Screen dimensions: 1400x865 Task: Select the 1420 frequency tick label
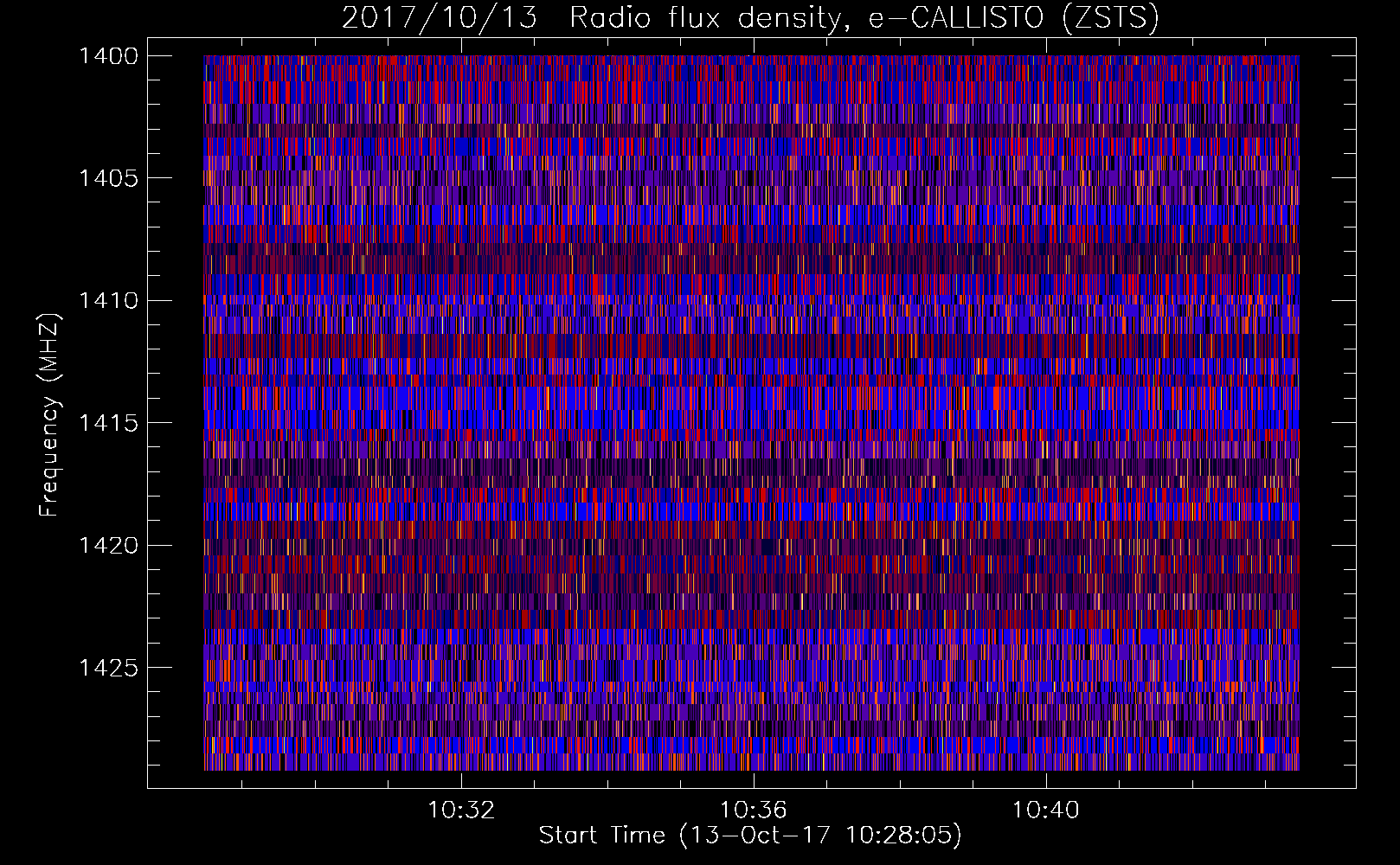(108, 546)
